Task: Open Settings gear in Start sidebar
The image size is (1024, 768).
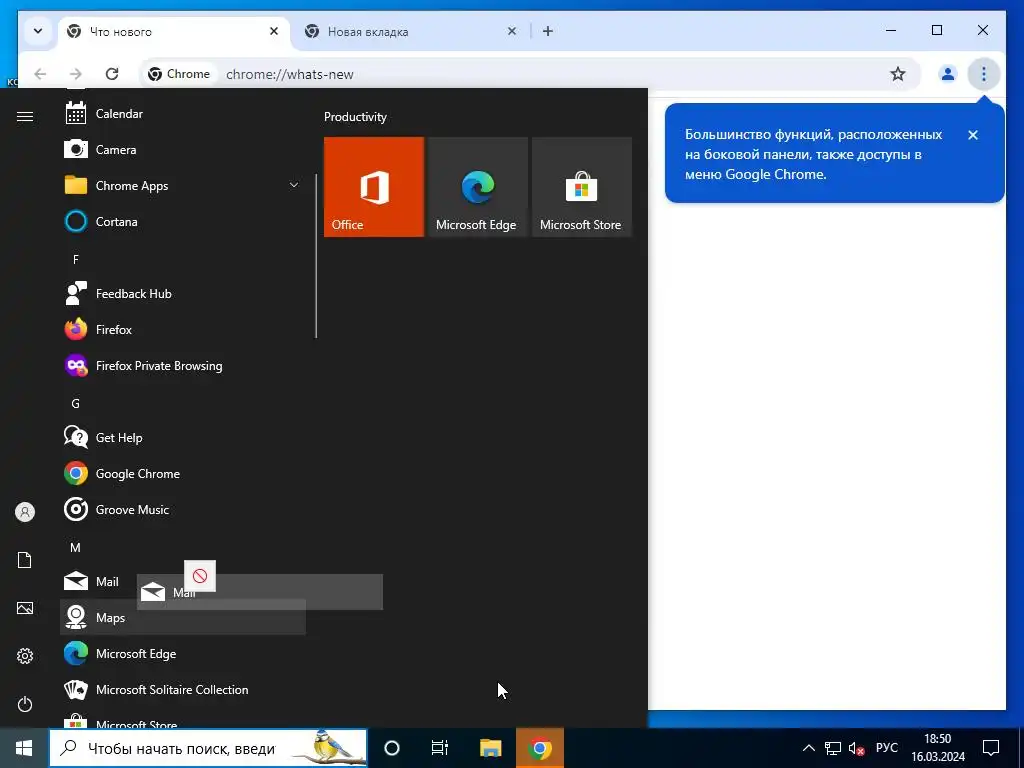Action: 25,656
